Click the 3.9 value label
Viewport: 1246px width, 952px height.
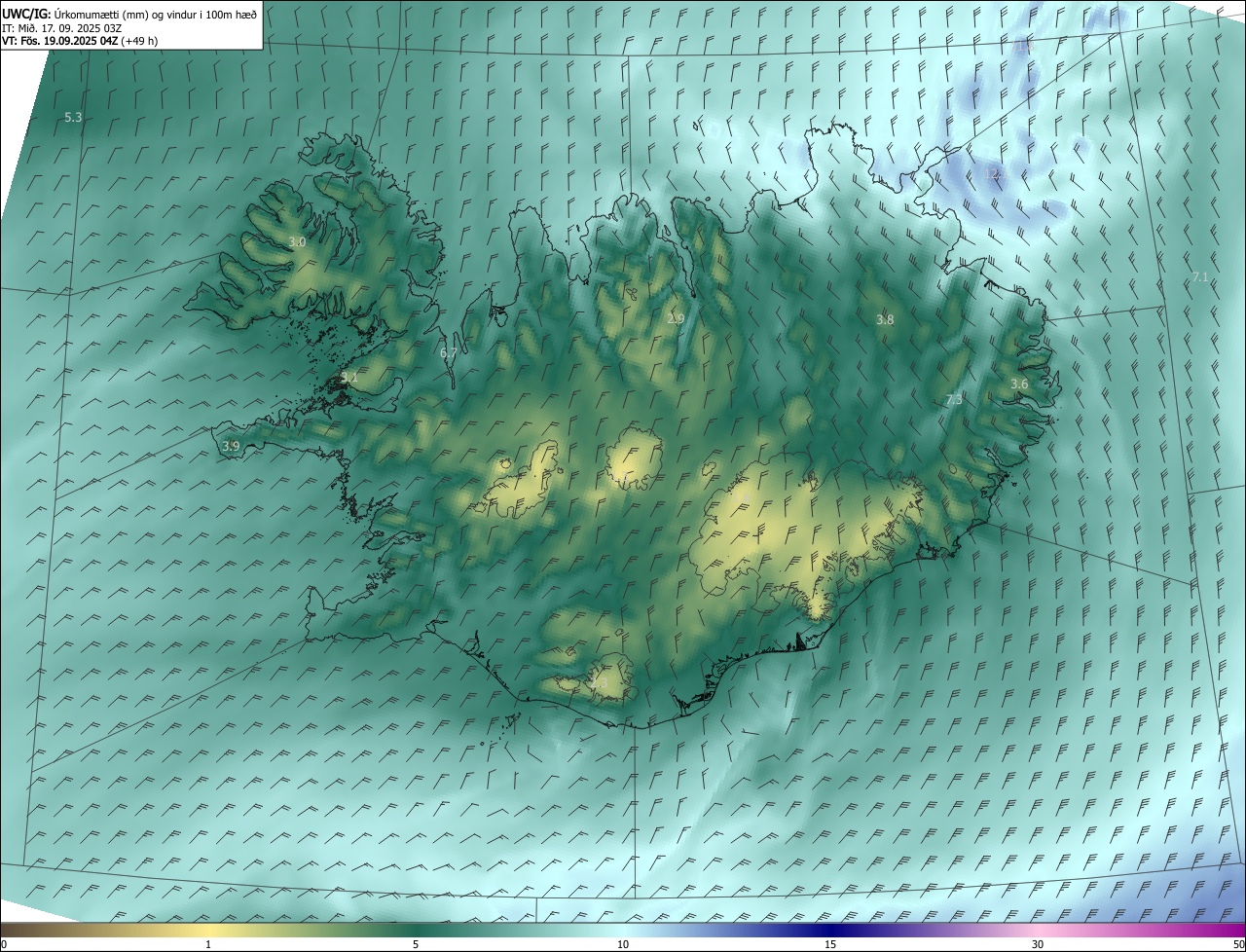tap(231, 446)
